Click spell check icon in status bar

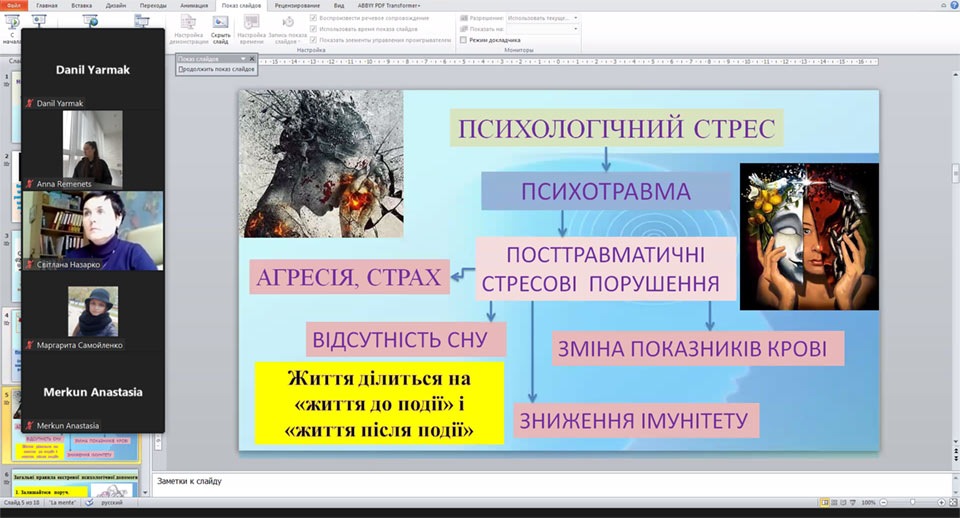(x=89, y=503)
